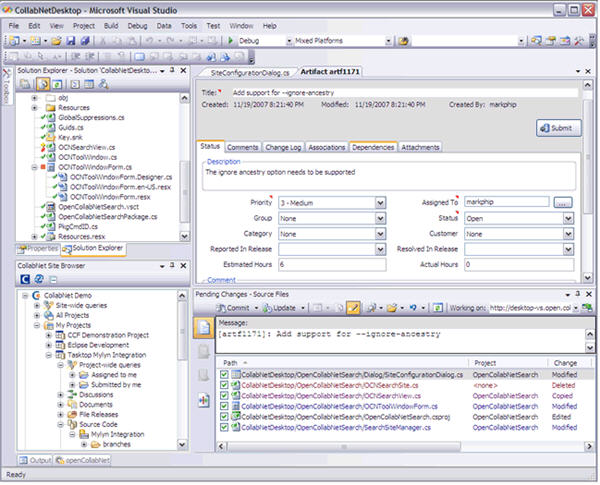The image size is (600, 485).
Task: Uncheck the SiteConfigurationDialog.cs pending change
Action: coord(225,374)
